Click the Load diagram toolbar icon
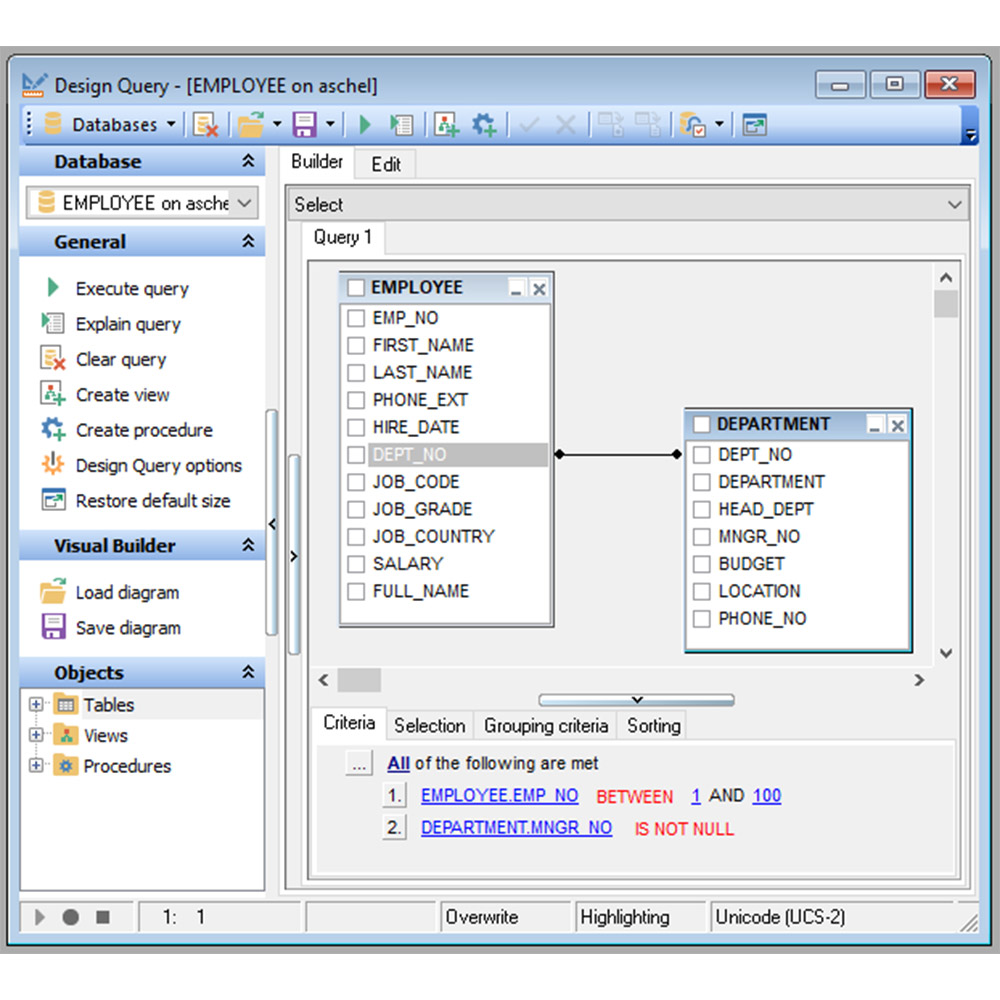This screenshot has height=1000, width=1000. pyautogui.click(x=251, y=124)
